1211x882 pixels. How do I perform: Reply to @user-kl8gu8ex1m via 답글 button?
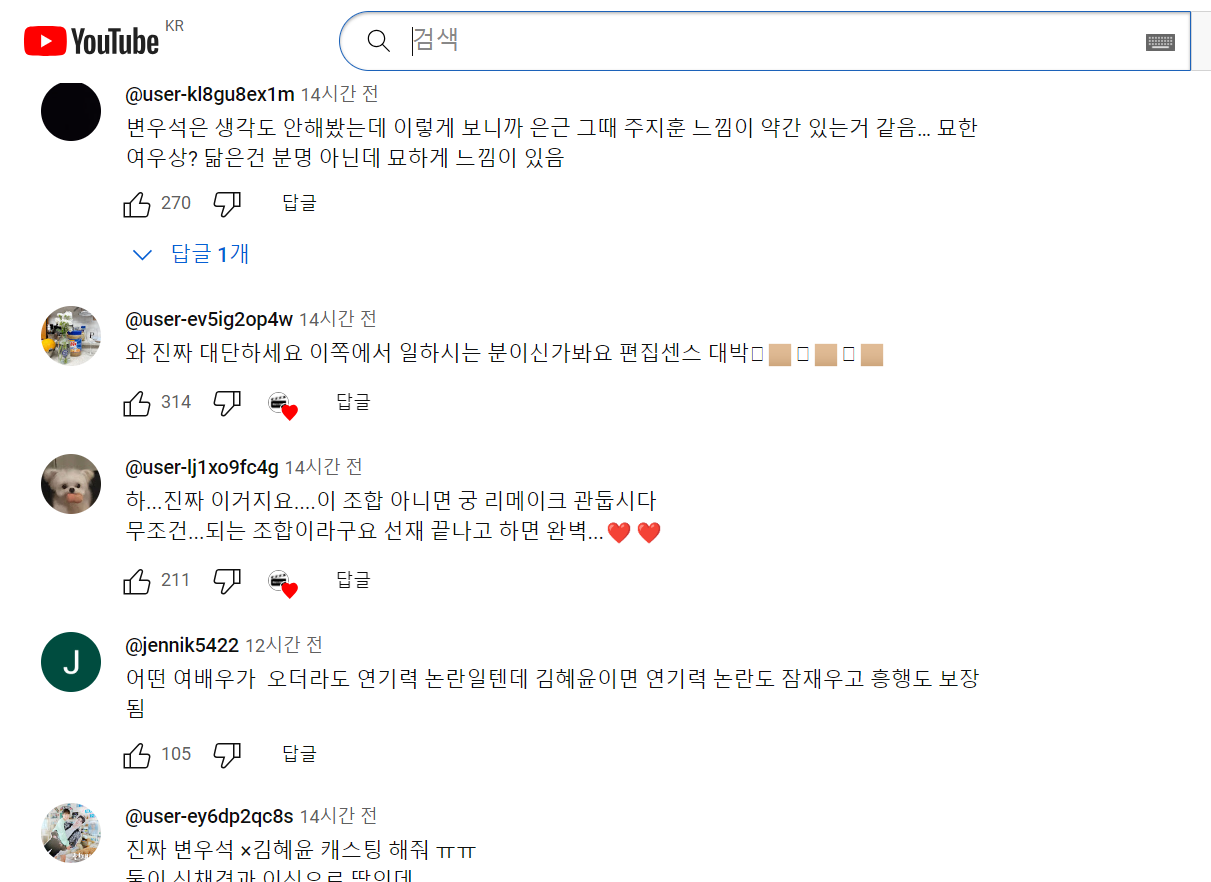pos(299,203)
